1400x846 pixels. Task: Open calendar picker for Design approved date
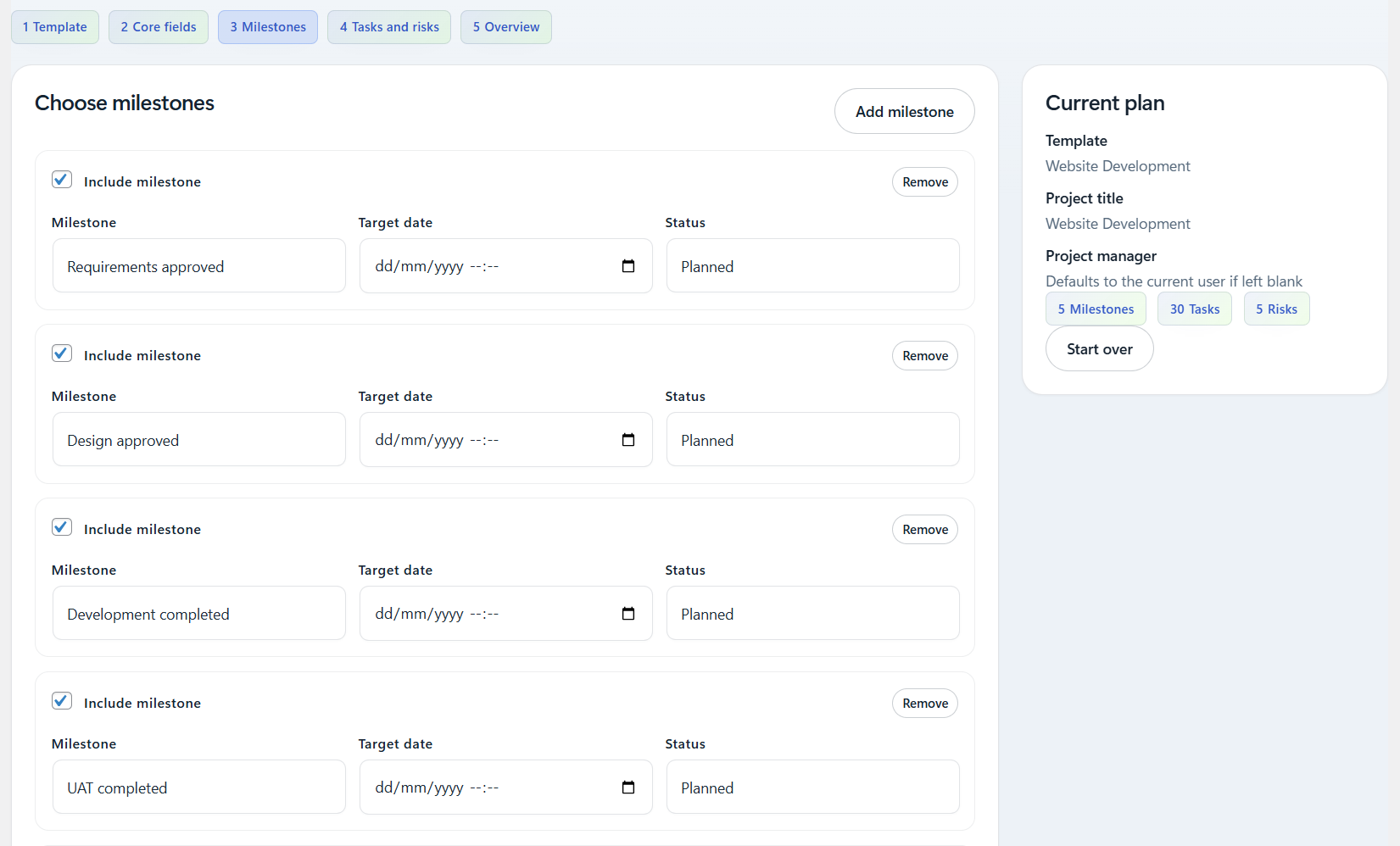click(x=628, y=440)
